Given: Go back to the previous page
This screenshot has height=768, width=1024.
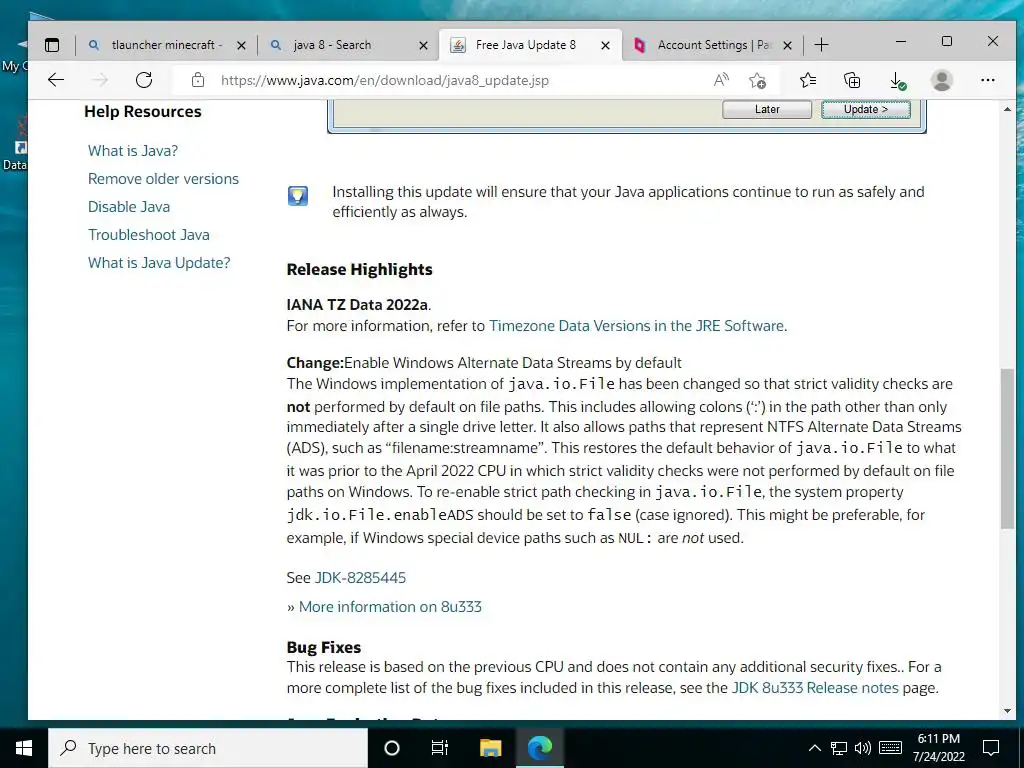Looking at the screenshot, I should [56, 80].
